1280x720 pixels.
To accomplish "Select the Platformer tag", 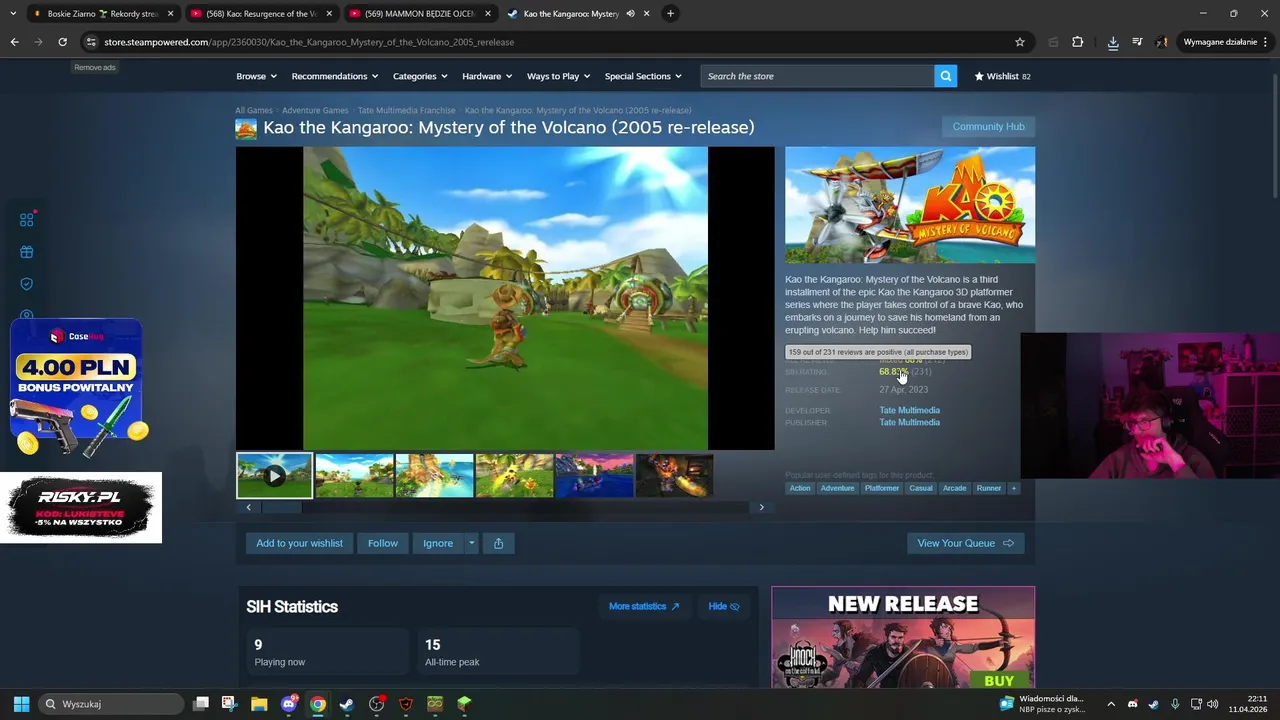I will point(882,488).
